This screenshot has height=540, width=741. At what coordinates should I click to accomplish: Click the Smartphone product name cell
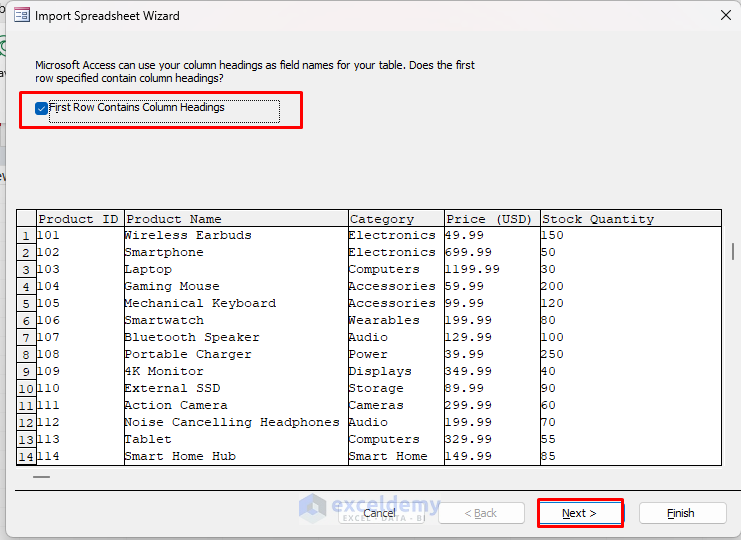point(236,252)
